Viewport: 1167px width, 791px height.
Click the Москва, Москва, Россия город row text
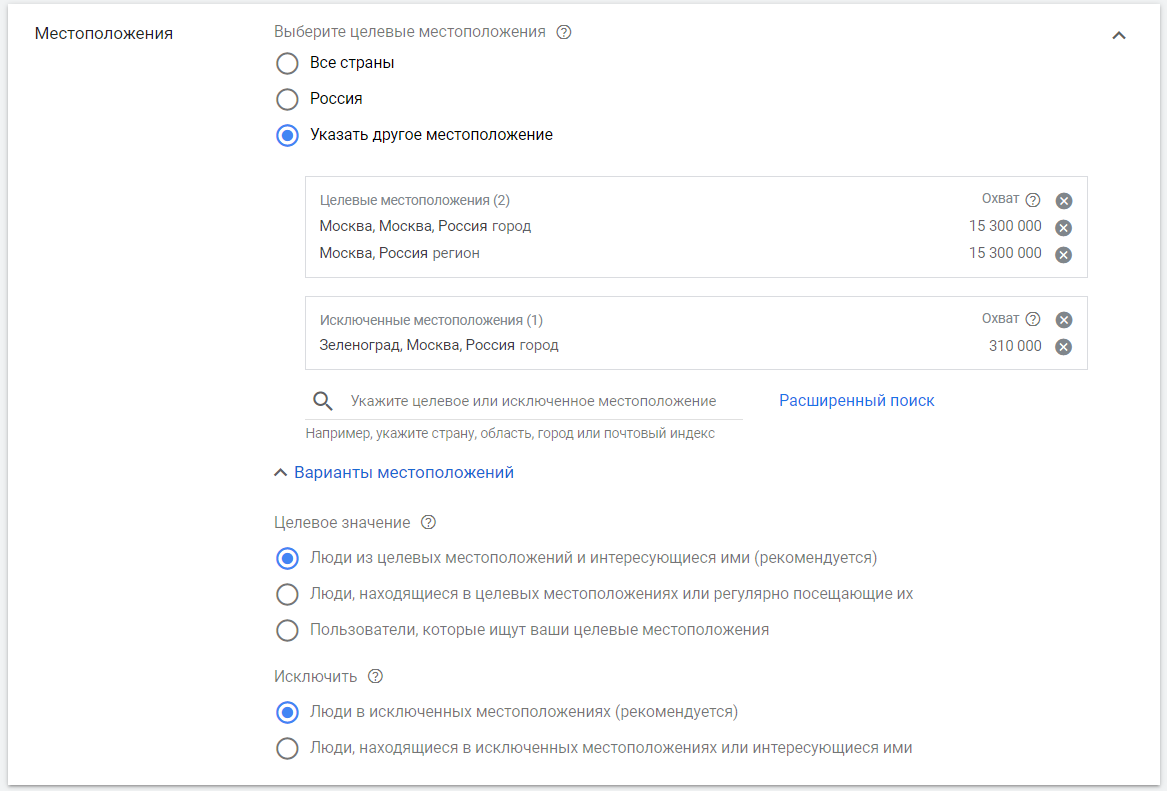(x=425, y=226)
